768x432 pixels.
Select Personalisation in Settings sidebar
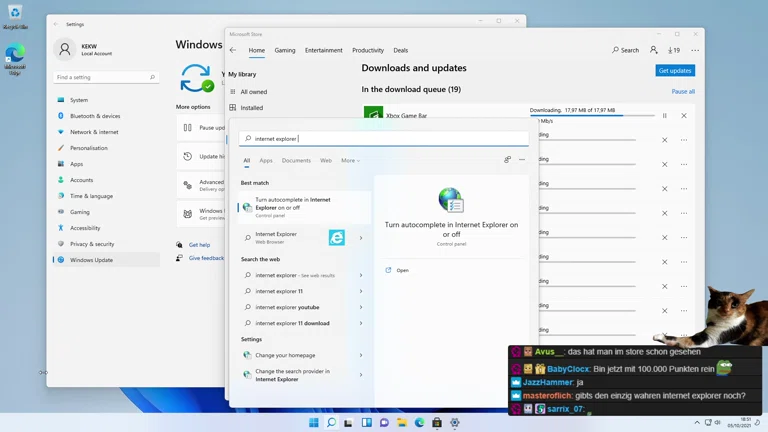pyautogui.click(x=106, y=148)
